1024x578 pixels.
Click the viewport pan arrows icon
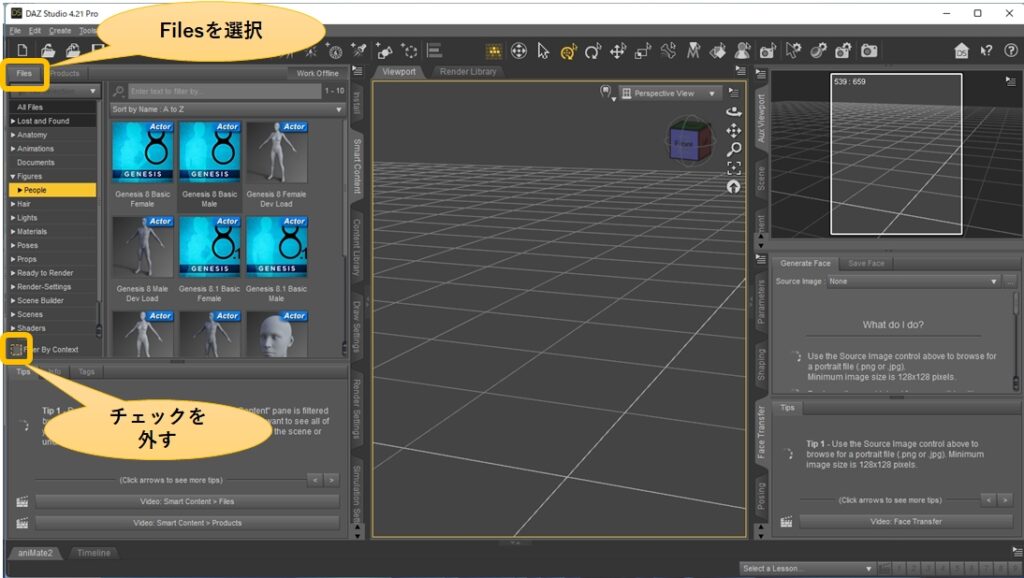[x=734, y=131]
